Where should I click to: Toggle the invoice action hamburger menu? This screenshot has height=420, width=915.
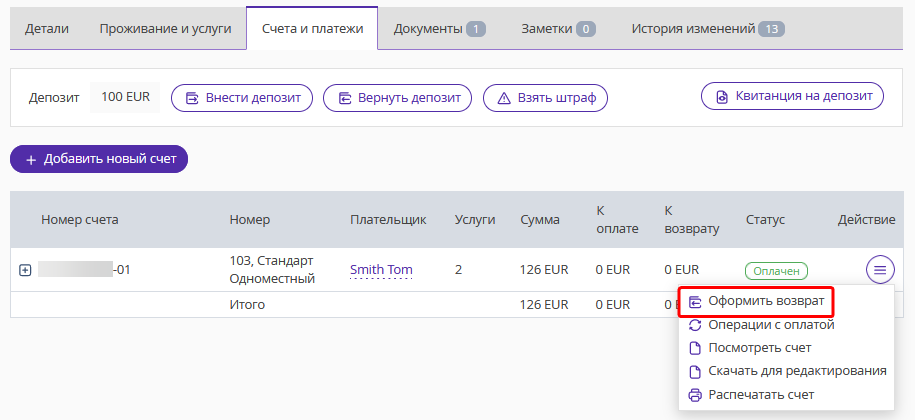[880, 270]
